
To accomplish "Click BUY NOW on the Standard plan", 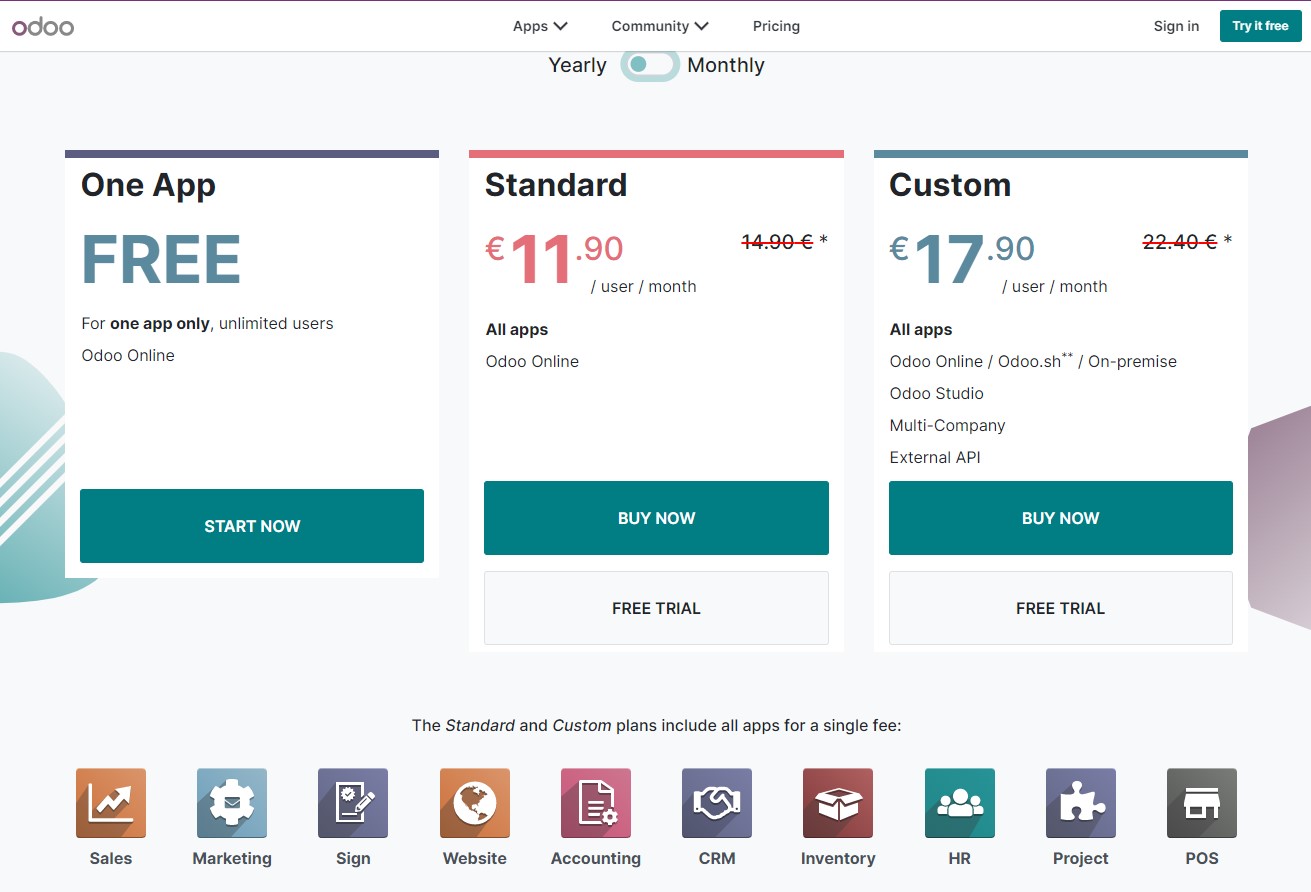I will (656, 518).
